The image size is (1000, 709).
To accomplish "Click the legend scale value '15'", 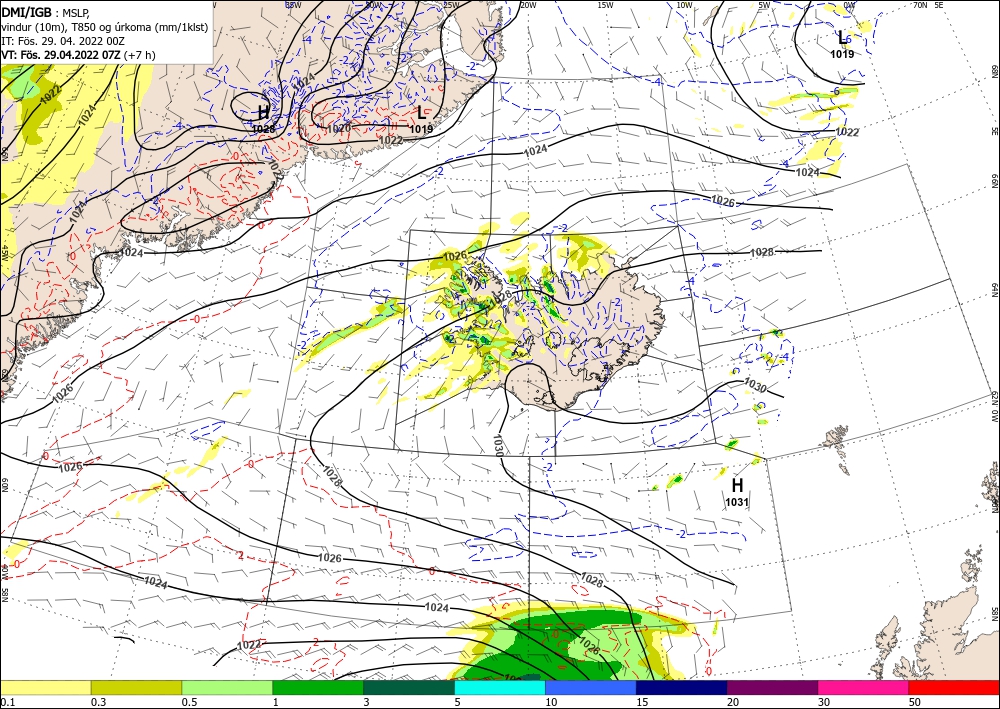I will click(x=642, y=702).
